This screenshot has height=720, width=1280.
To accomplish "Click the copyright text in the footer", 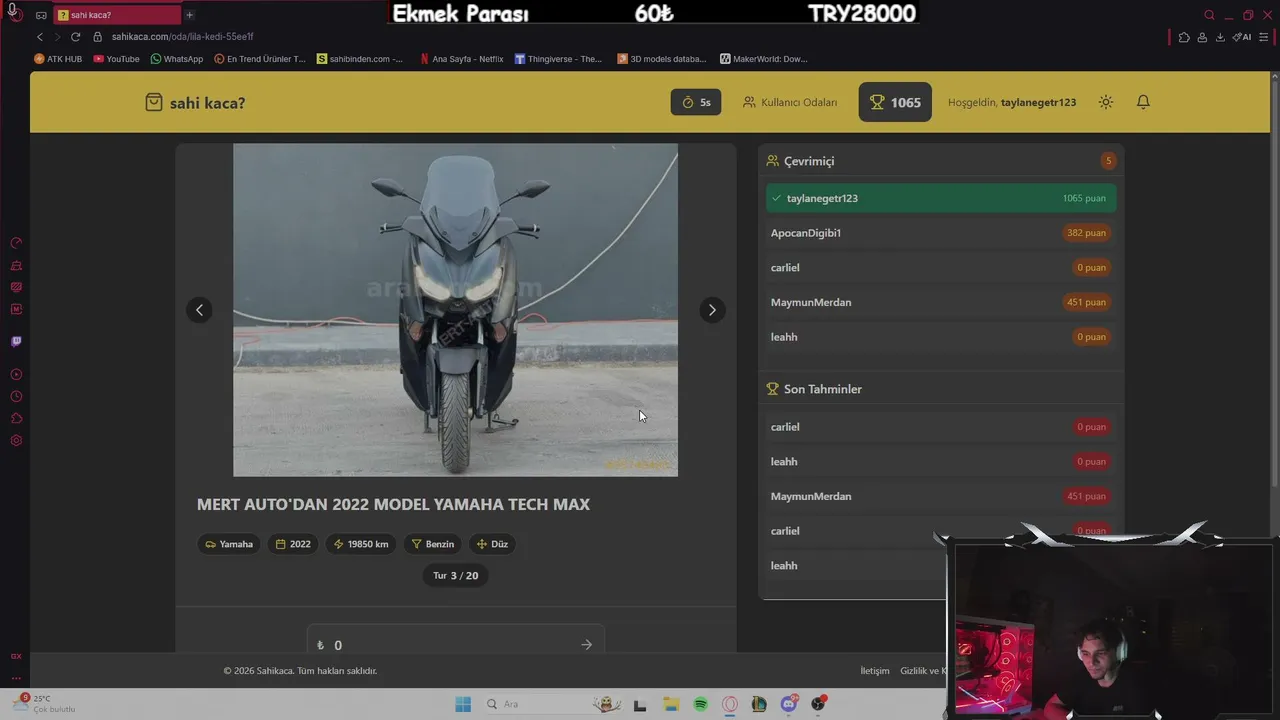I will (300, 671).
